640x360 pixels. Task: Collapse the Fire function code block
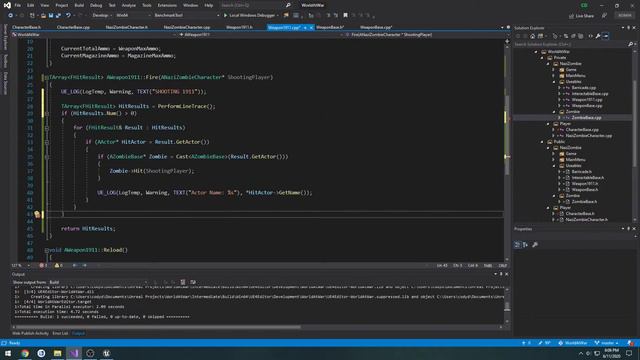click(47, 77)
